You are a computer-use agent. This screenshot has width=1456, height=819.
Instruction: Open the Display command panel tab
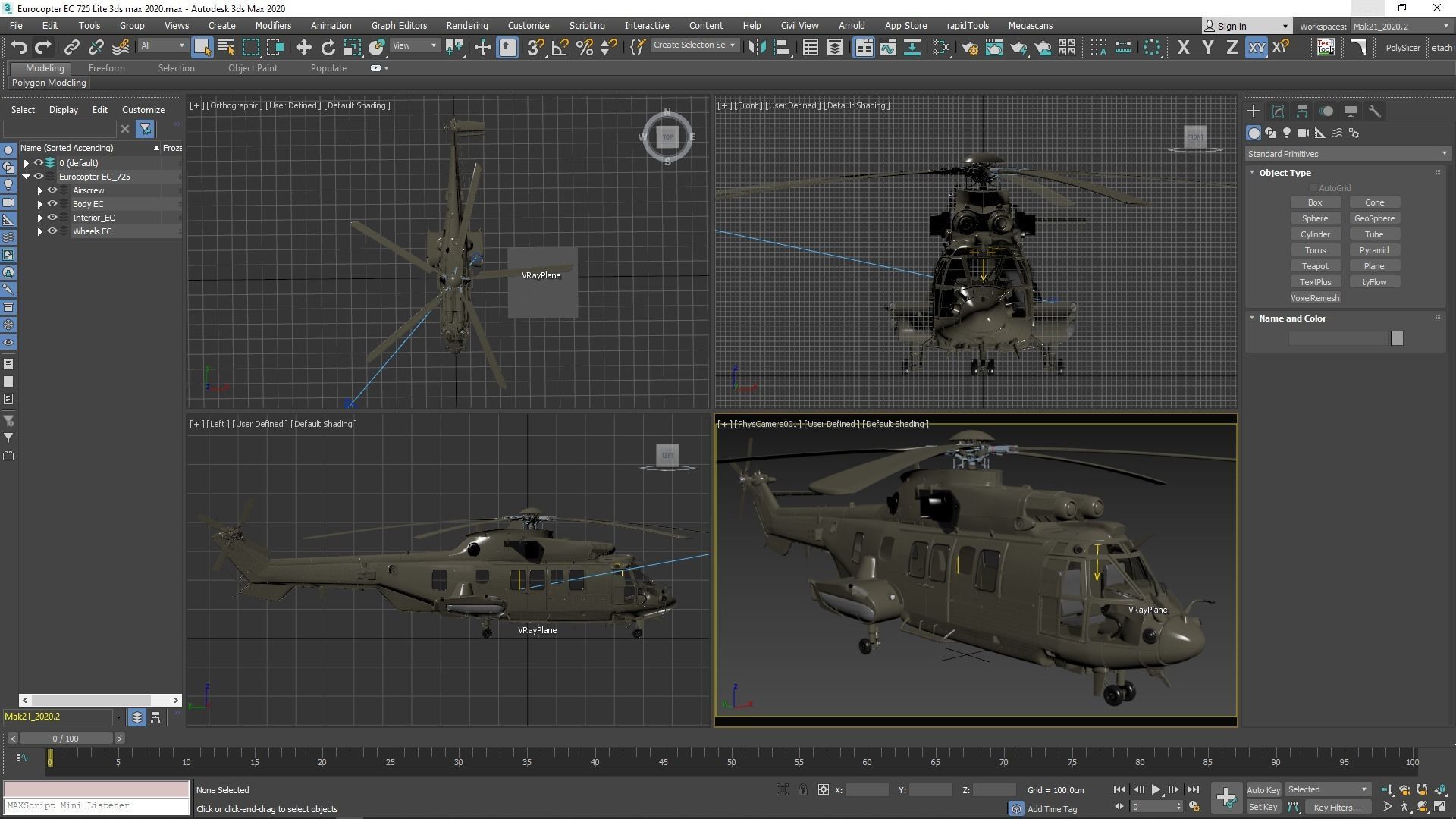(x=1351, y=111)
